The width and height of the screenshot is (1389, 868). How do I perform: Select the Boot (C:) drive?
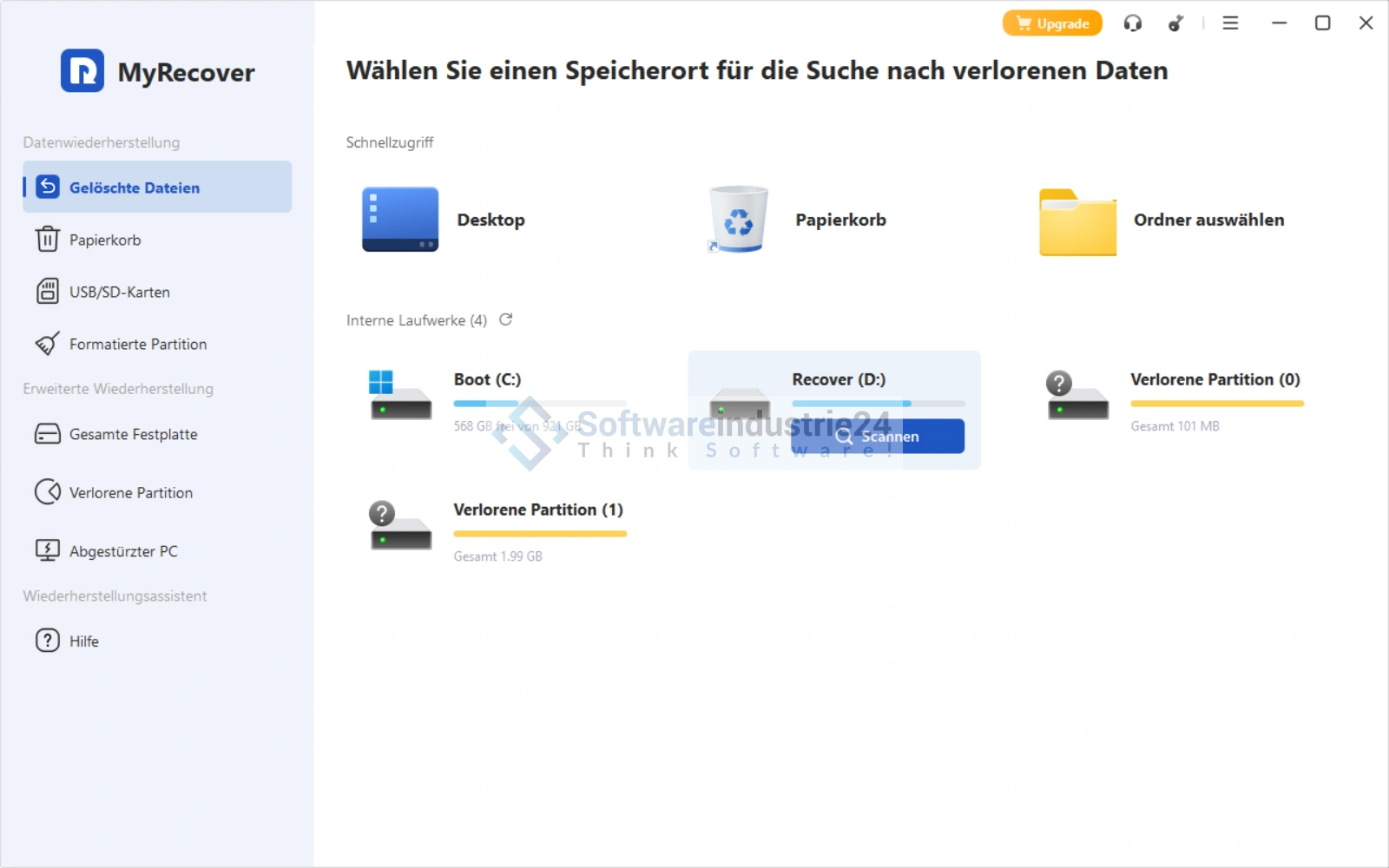(487, 380)
